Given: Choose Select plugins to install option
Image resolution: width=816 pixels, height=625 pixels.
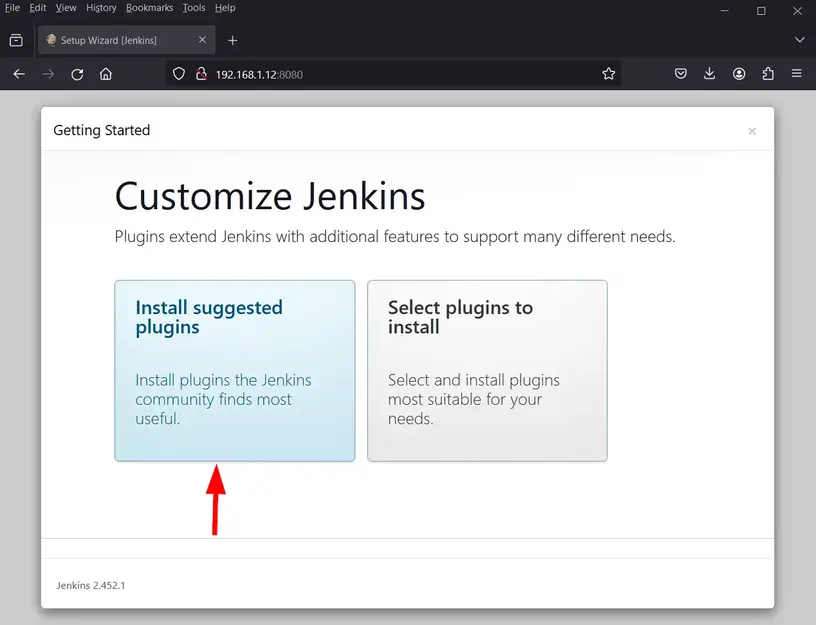Looking at the screenshot, I should point(487,370).
